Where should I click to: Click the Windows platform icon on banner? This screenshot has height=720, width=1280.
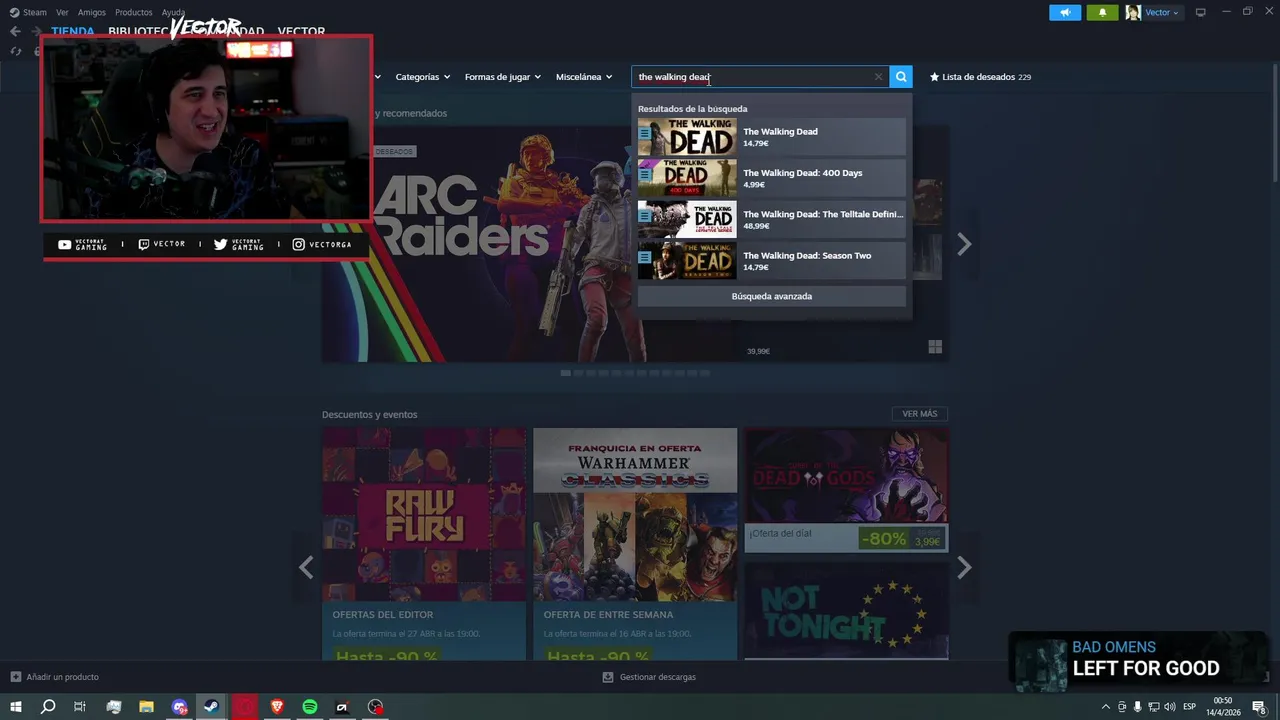click(935, 347)
